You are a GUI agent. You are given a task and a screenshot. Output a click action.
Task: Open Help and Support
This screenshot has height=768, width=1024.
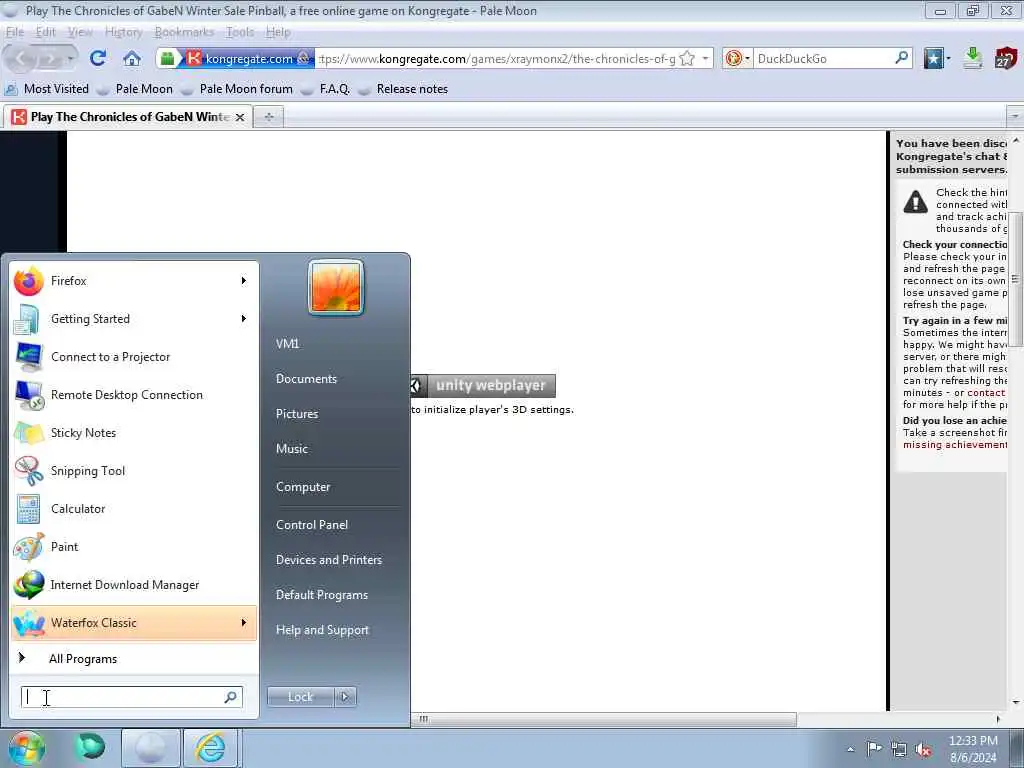coord(322,630)
